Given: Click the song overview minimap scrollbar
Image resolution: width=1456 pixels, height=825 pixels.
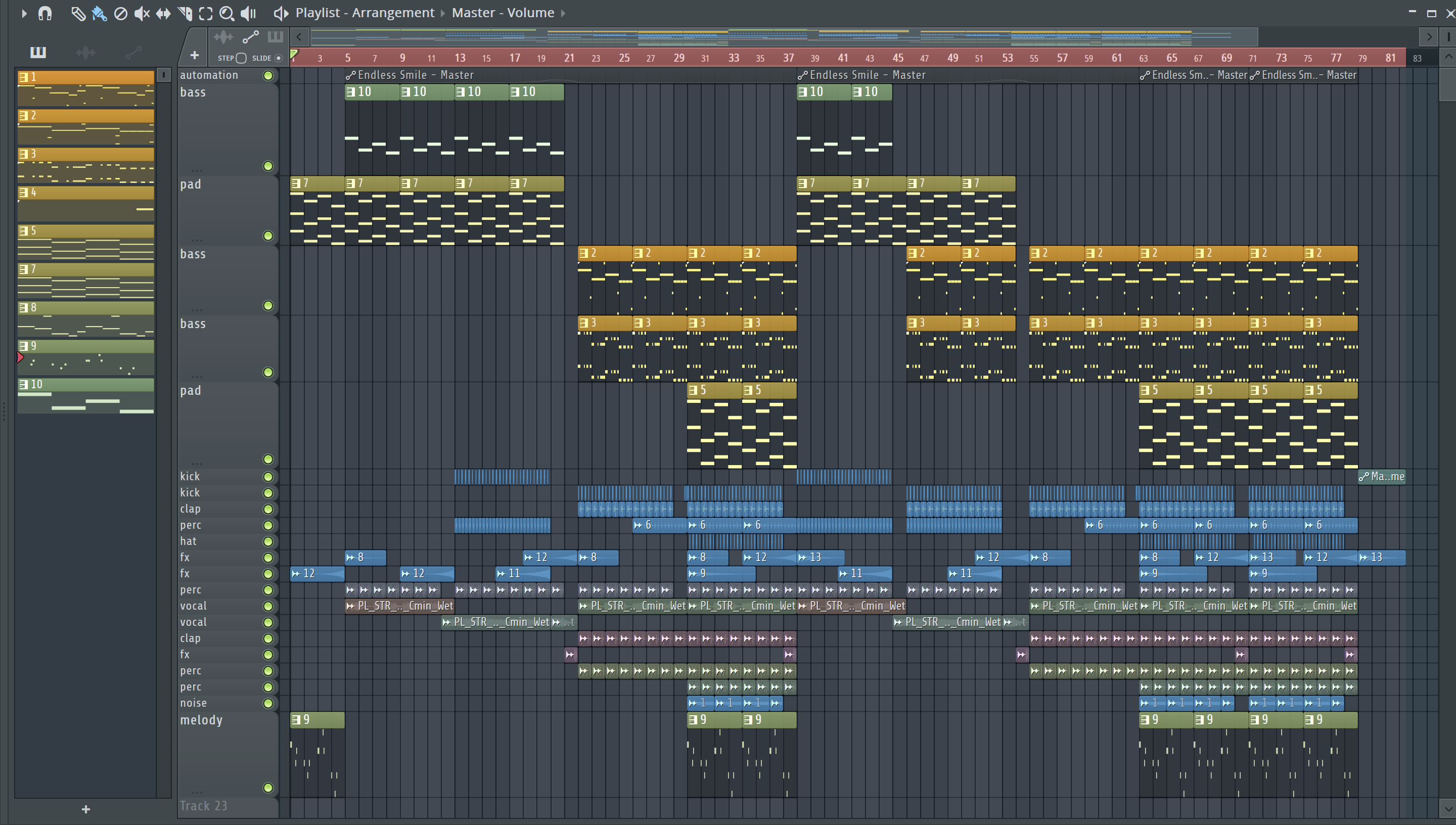Looking at the screenshot, I should [784, 37].
